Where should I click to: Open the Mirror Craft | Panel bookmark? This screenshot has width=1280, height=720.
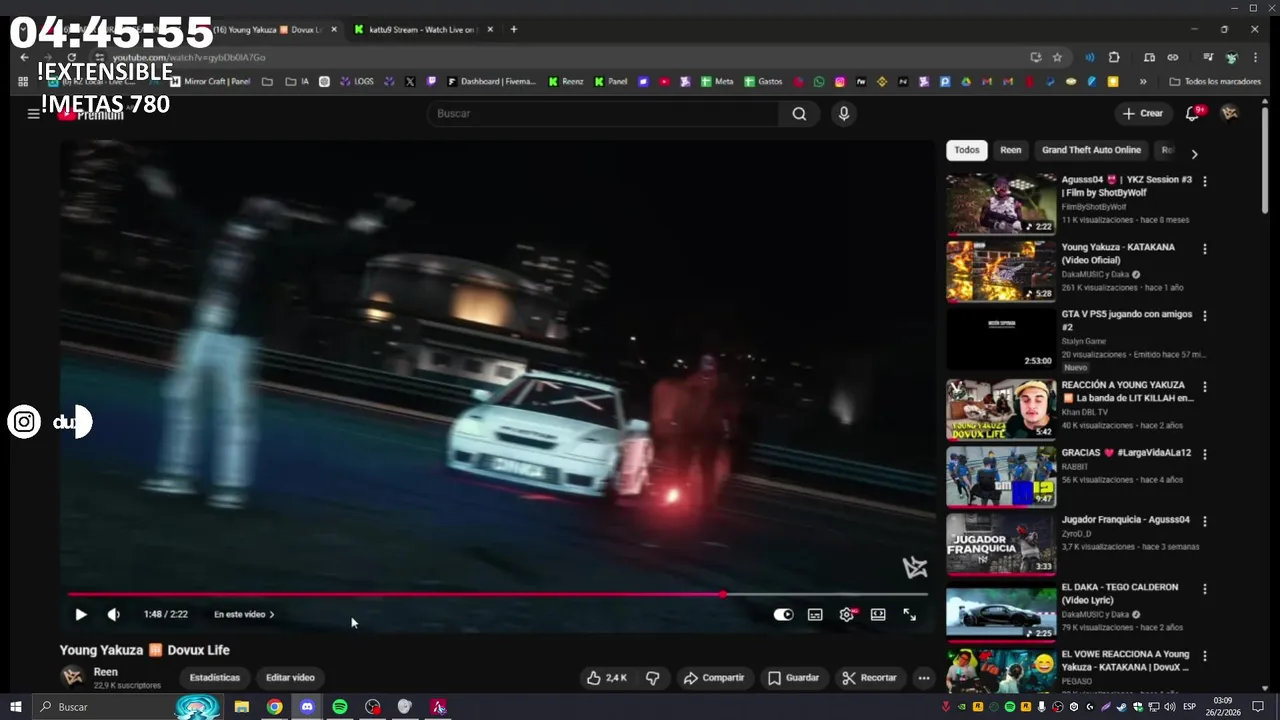(x=210, y=82)
